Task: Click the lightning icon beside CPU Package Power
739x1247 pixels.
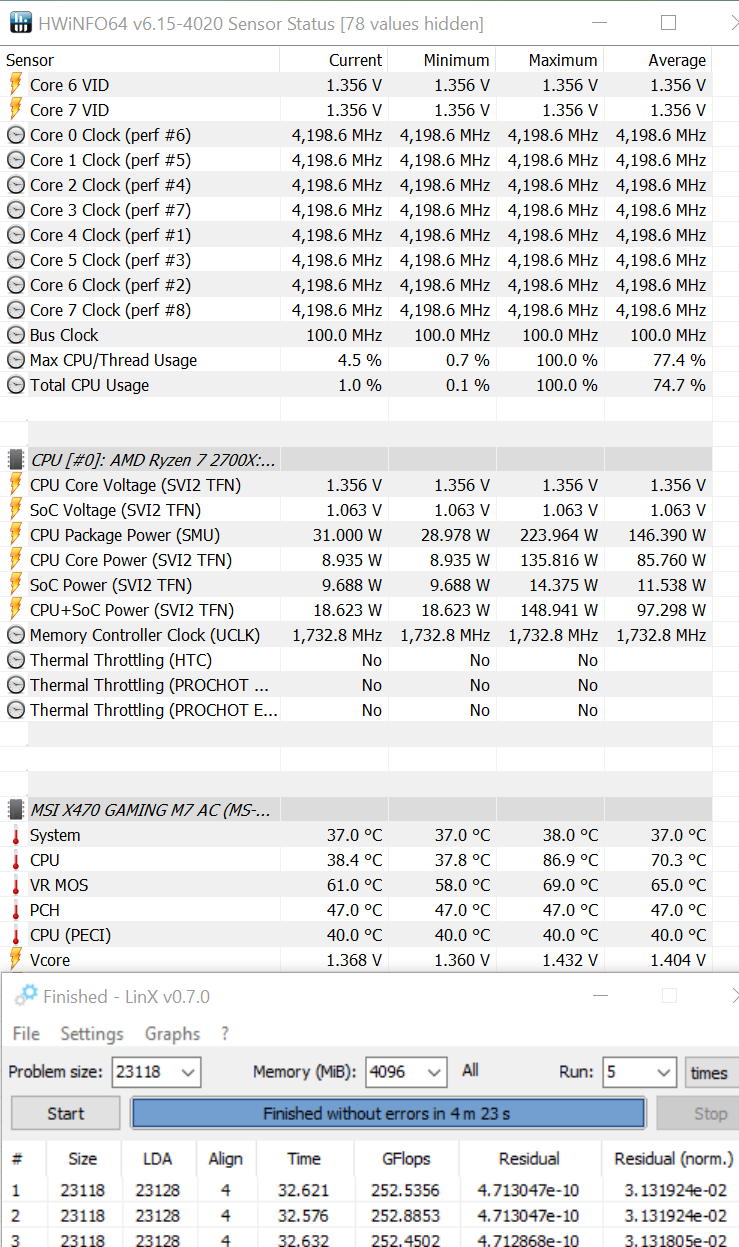Action: coord(15,535)
